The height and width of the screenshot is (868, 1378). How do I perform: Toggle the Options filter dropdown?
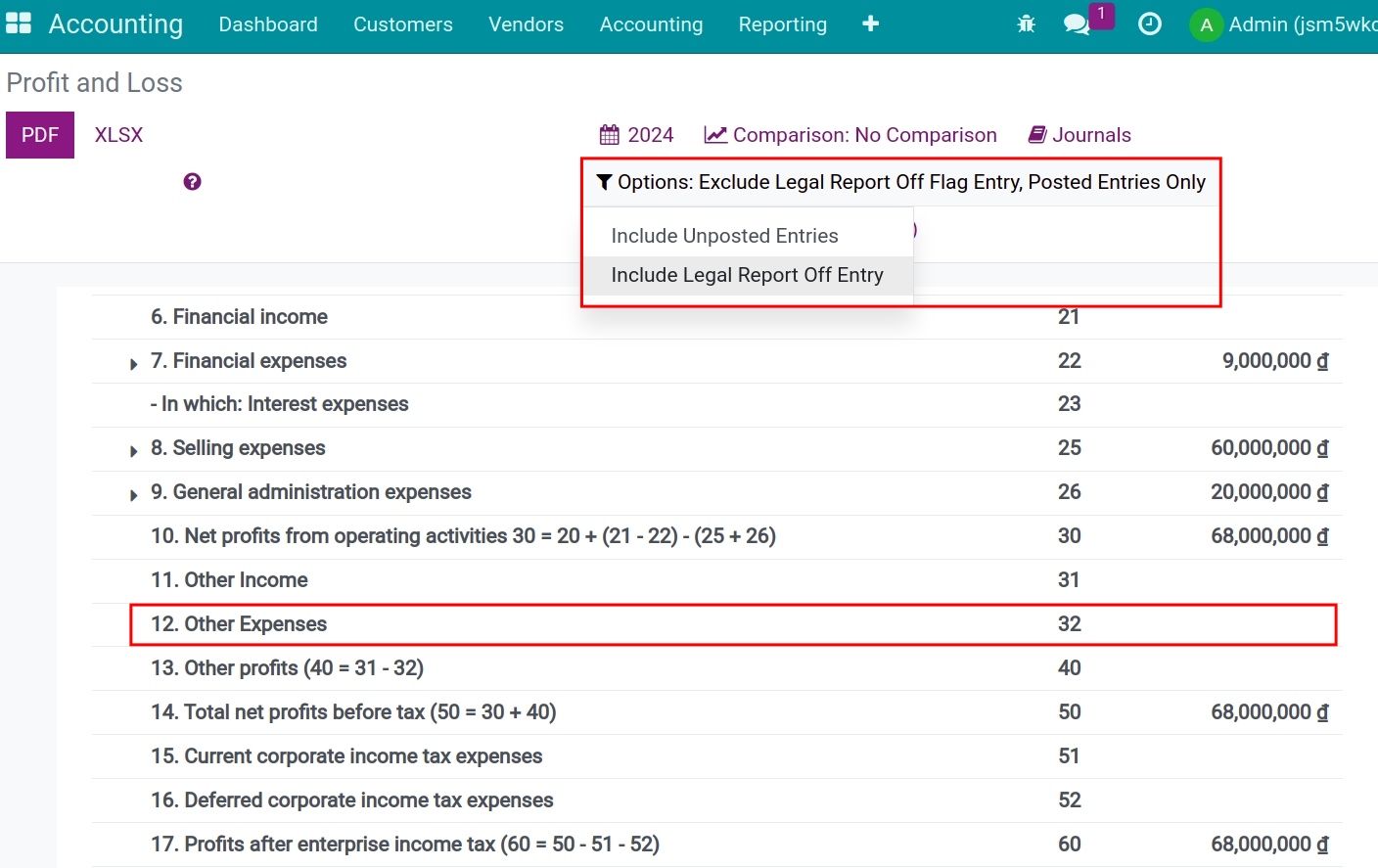click(x=901, y=182)
